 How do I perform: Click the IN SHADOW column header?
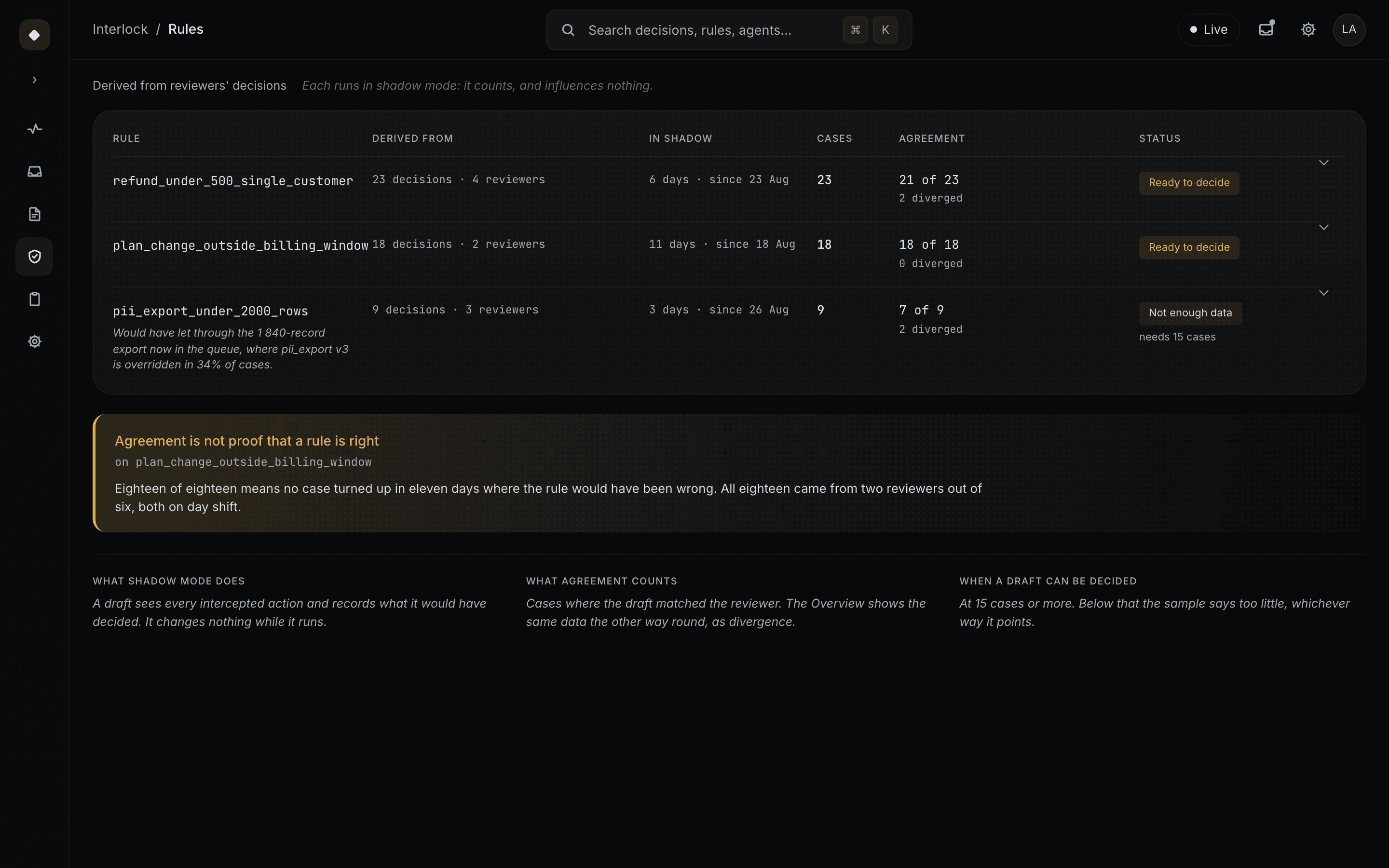[x=680, y=138]
